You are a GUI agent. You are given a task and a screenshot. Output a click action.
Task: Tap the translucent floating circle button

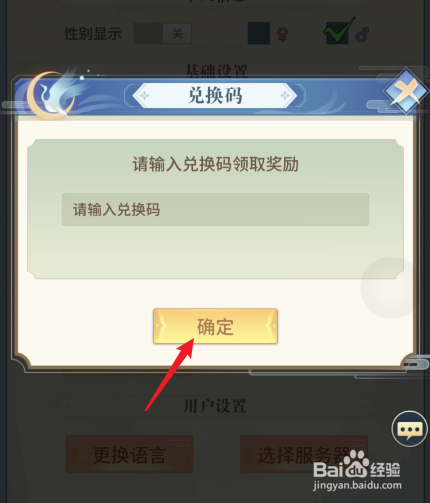(x=391, y=287)
